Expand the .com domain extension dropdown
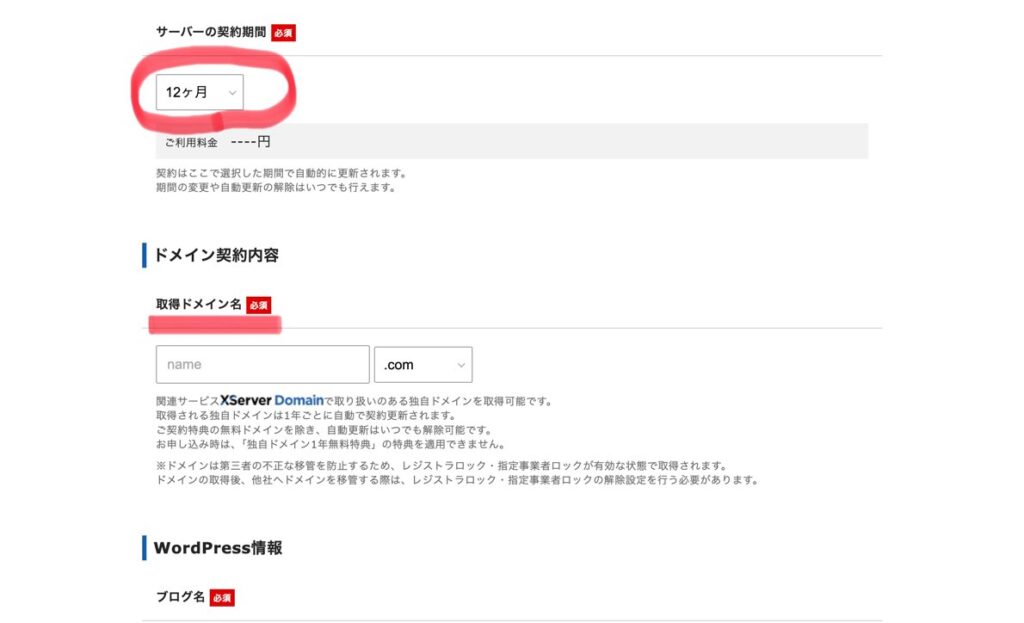1024x623 pixels. point(422,365)
